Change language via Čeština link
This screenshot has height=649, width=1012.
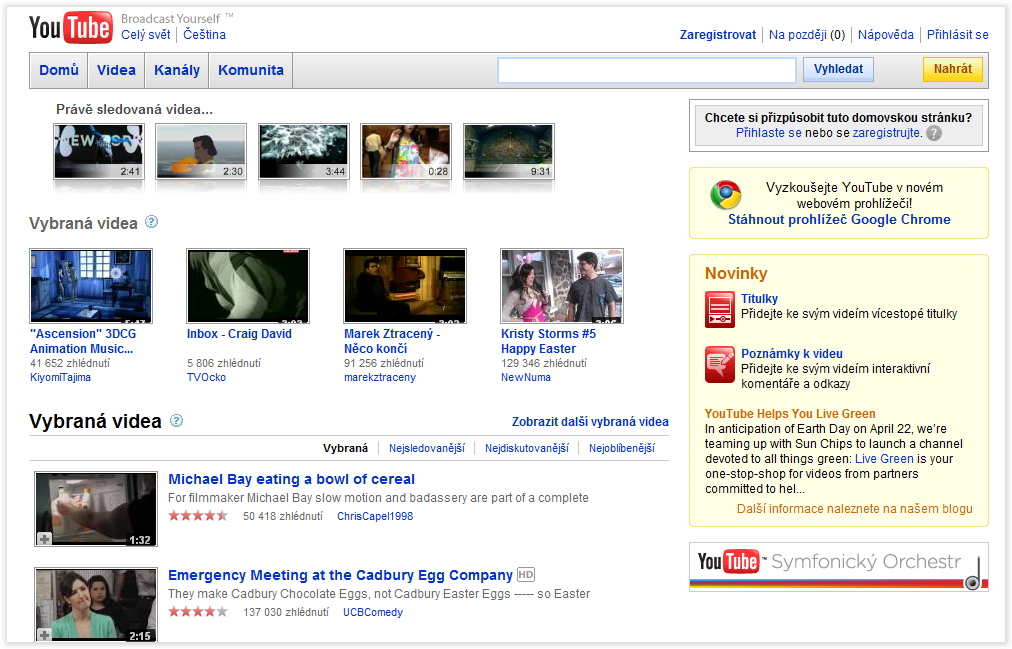(x=205, y=35)
